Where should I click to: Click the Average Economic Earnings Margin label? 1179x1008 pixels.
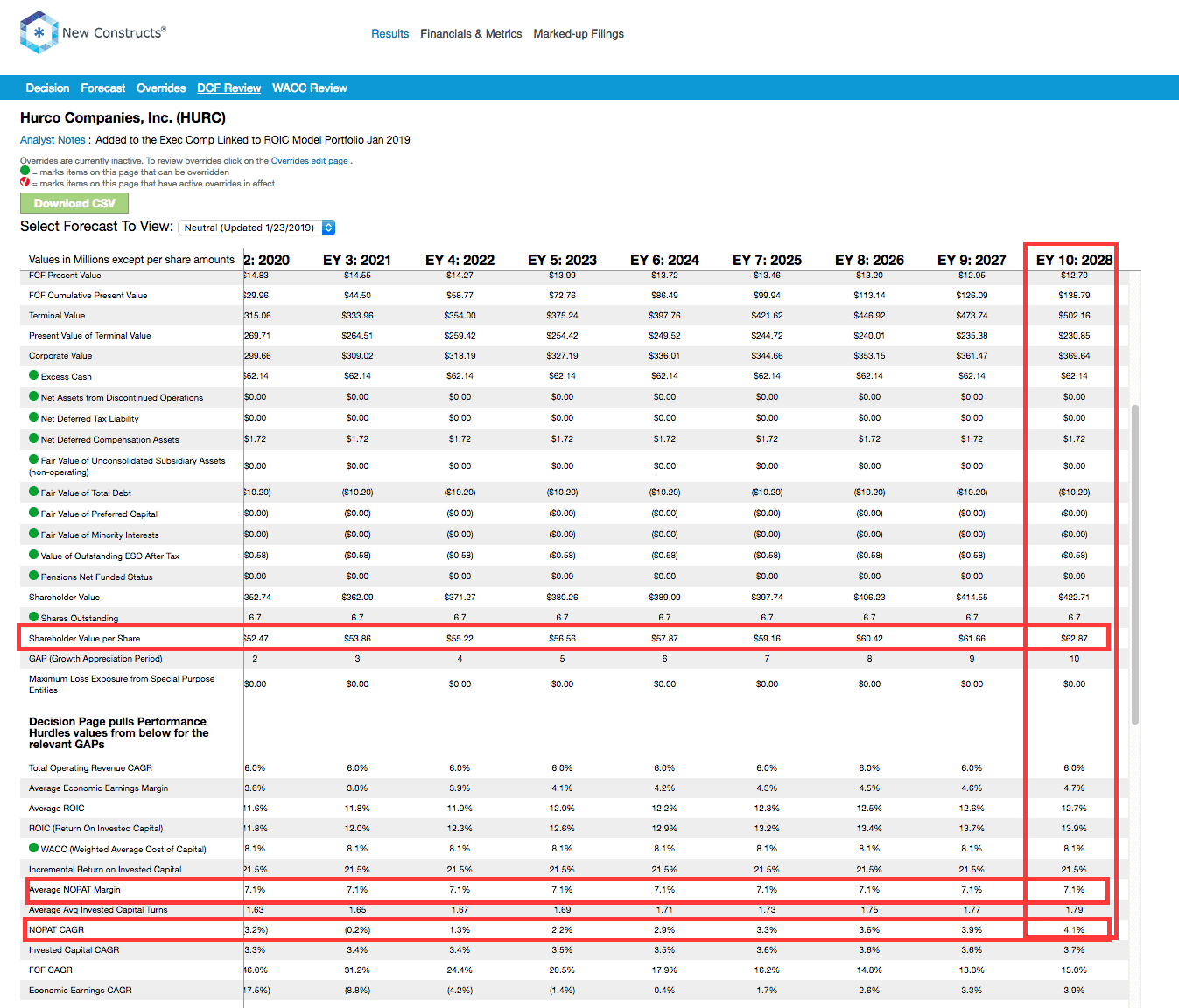(98, 787)
